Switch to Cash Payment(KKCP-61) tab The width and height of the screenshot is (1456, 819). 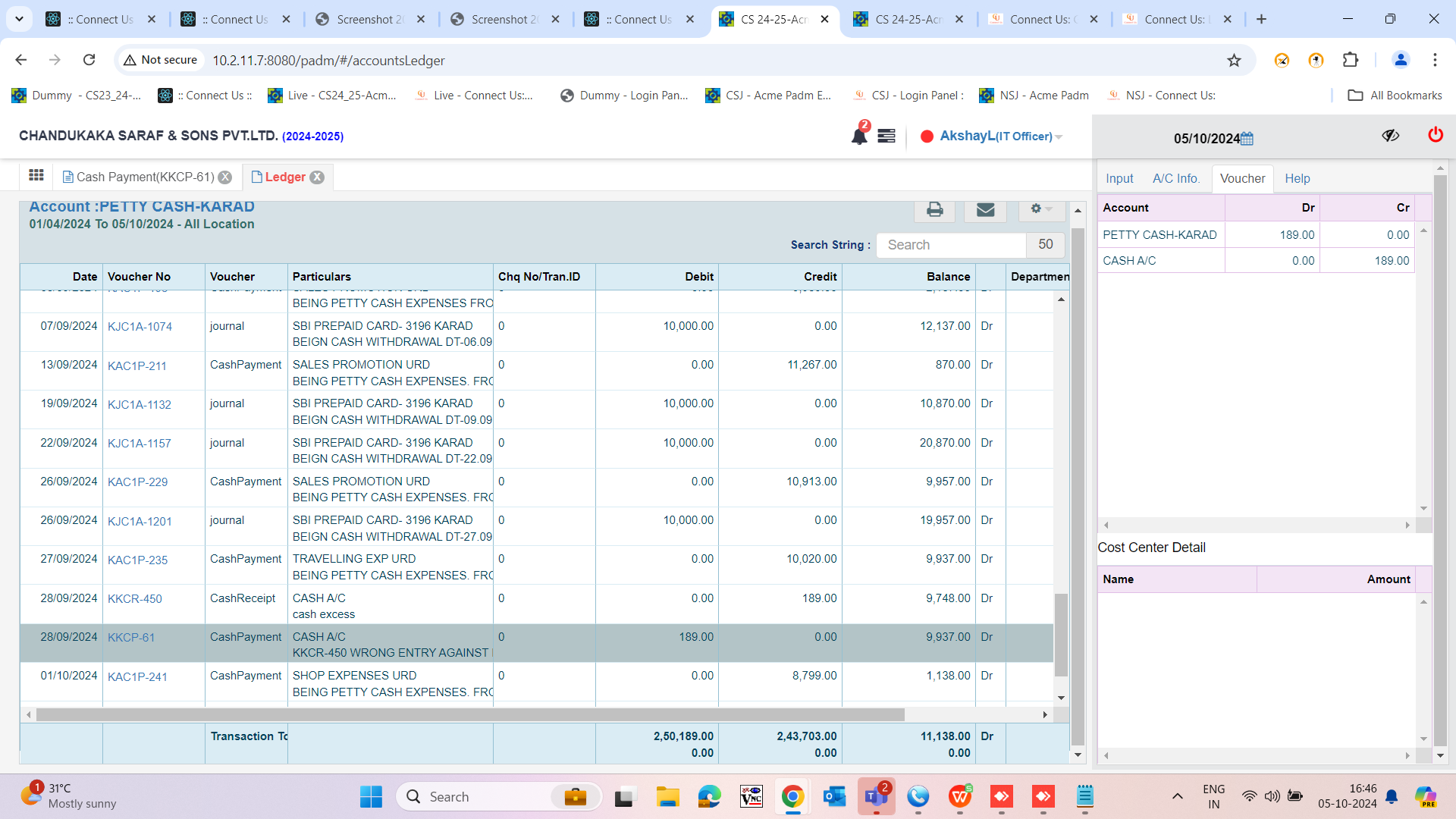[145, 177]
